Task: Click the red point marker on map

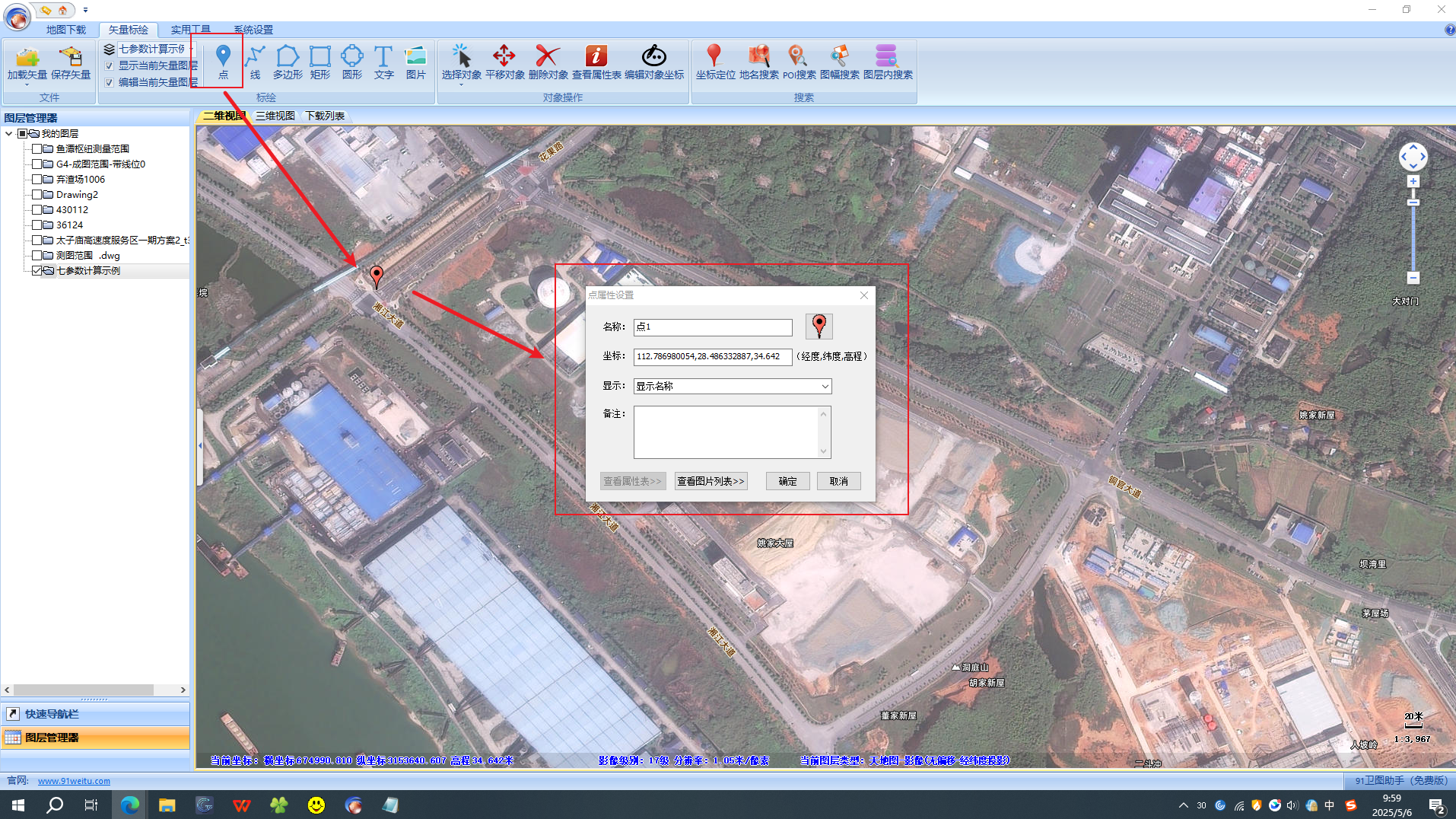Action: tap(376, 276)
